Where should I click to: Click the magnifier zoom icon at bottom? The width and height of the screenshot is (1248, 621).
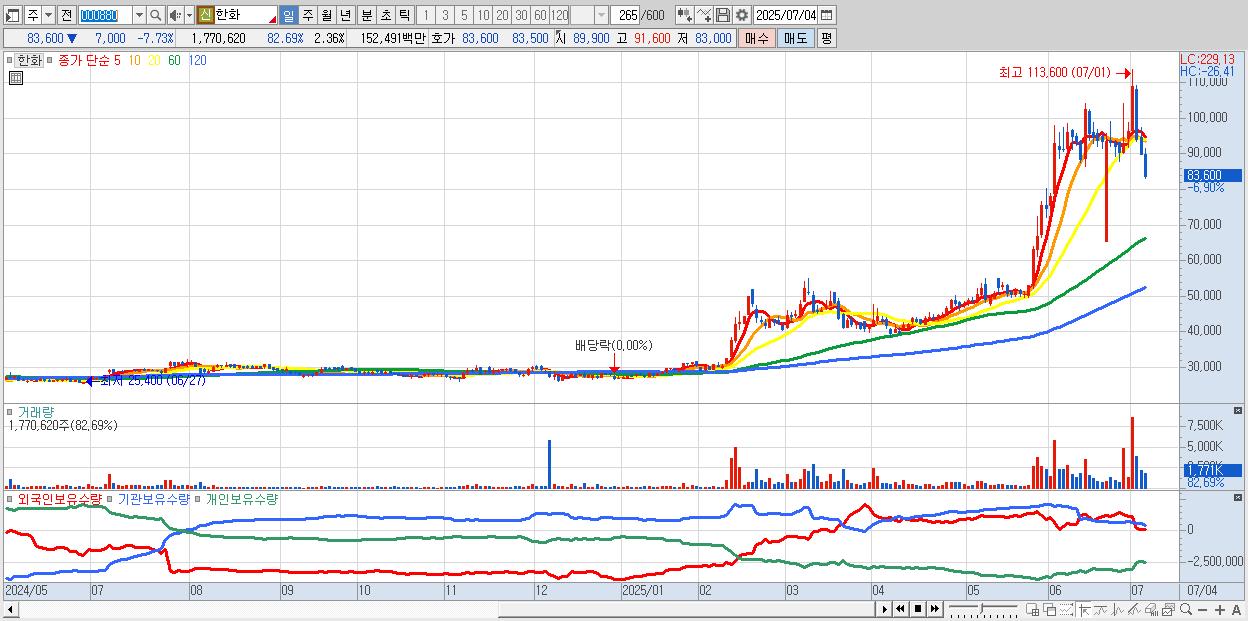[x=1186, y=609]
